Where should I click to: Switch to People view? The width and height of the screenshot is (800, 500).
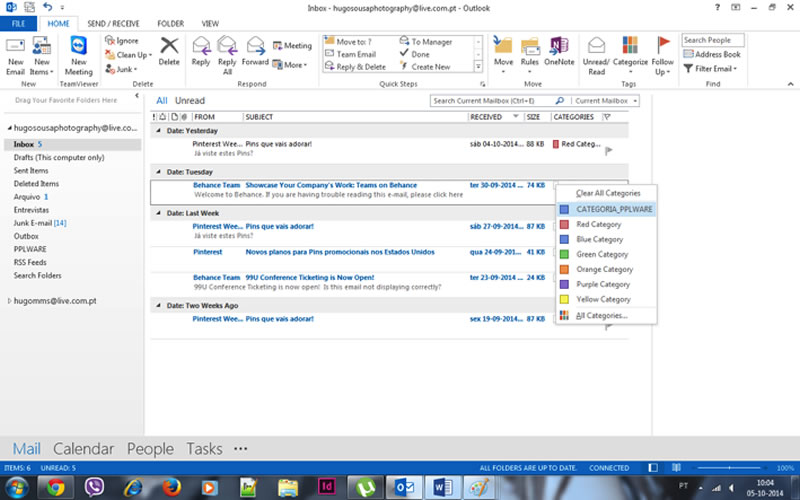(x=150, y=449)
